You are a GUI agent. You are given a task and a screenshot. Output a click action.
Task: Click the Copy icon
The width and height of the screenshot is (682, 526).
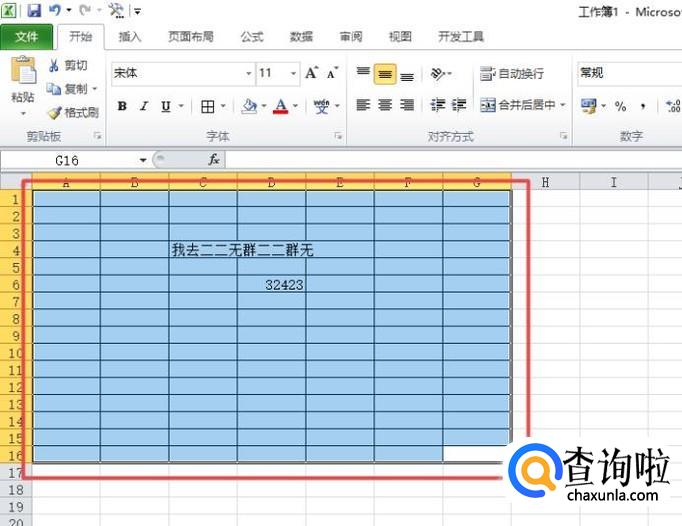click(x=54, y=89)
